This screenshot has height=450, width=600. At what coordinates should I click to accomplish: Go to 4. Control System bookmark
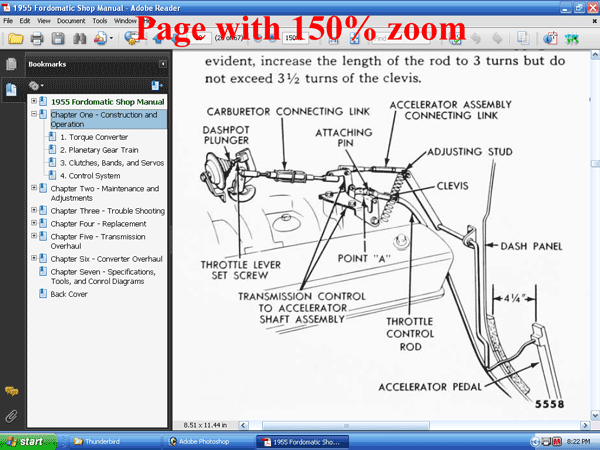coord(90,176)
